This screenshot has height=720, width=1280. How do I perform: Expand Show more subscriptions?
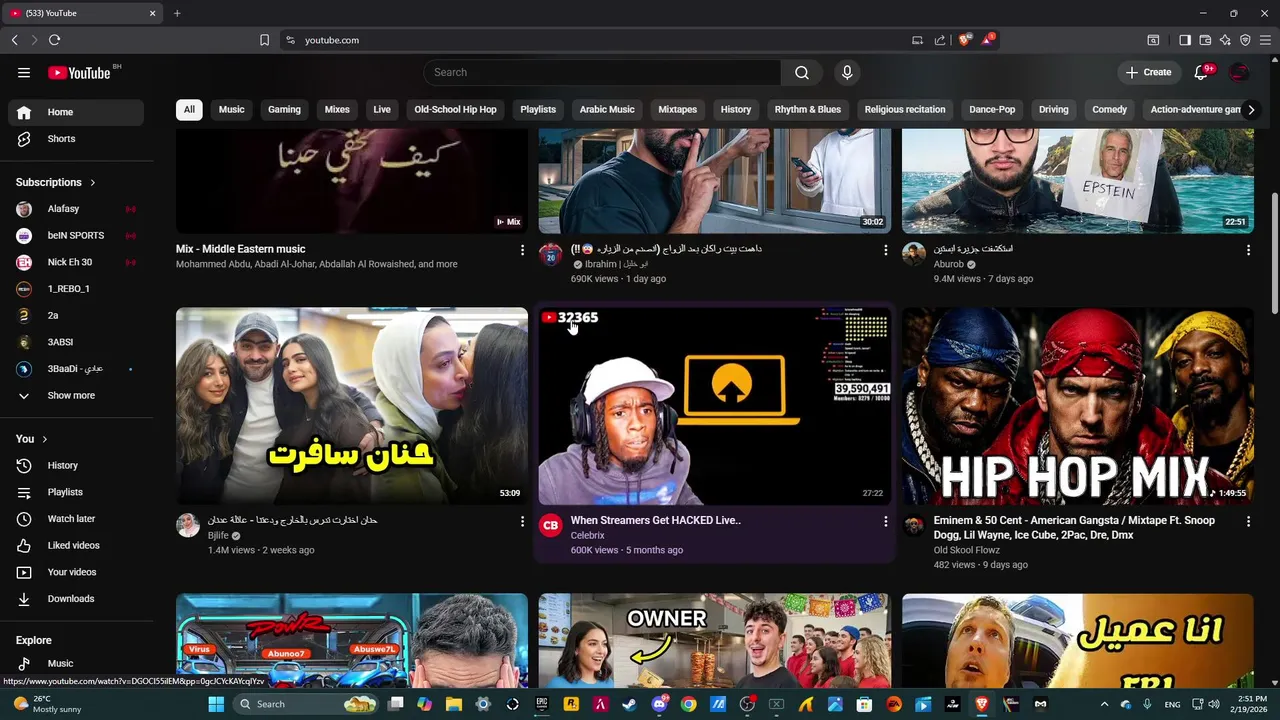tap(76, 395)
